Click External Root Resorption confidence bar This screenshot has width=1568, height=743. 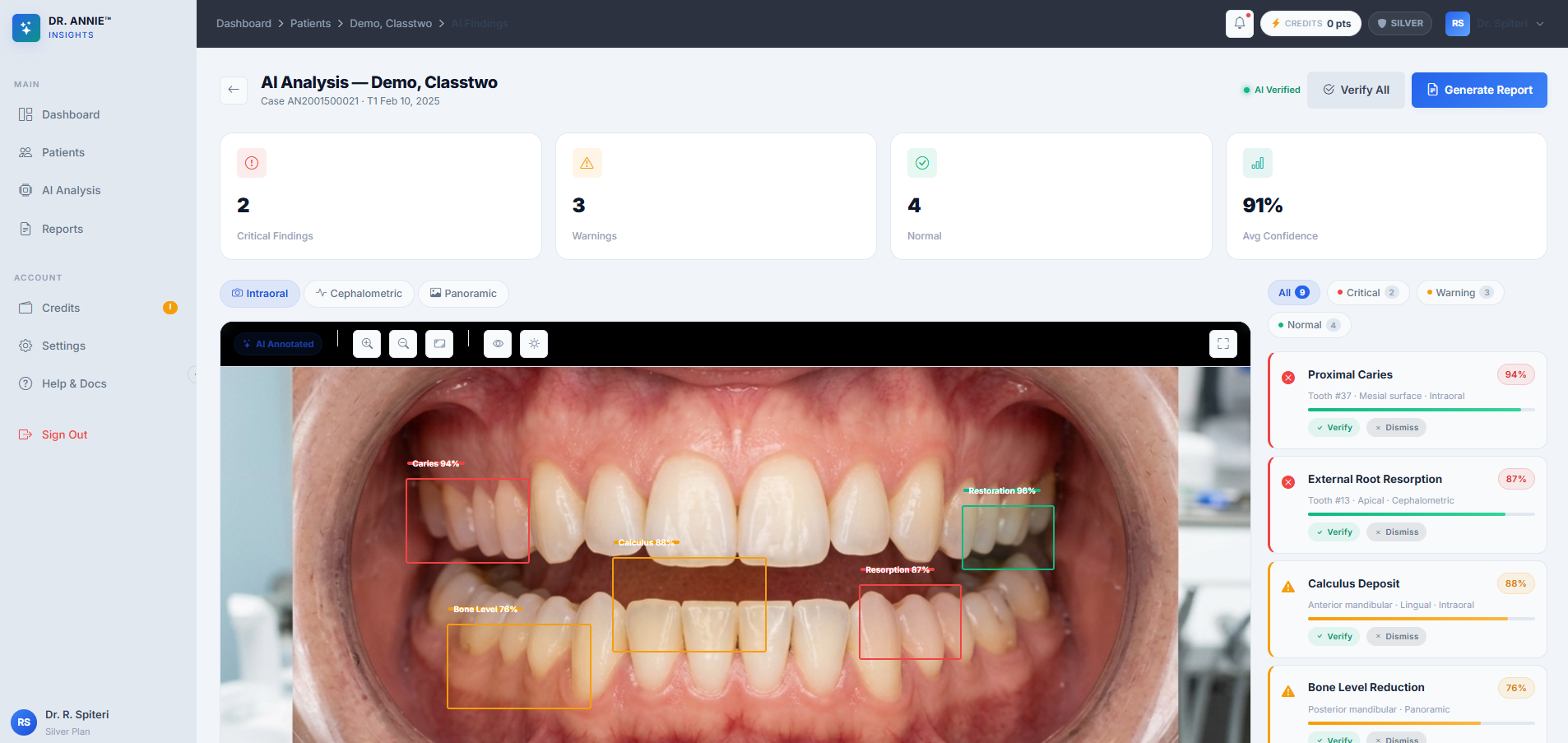pyautogui.click(x=1421, y=514)
